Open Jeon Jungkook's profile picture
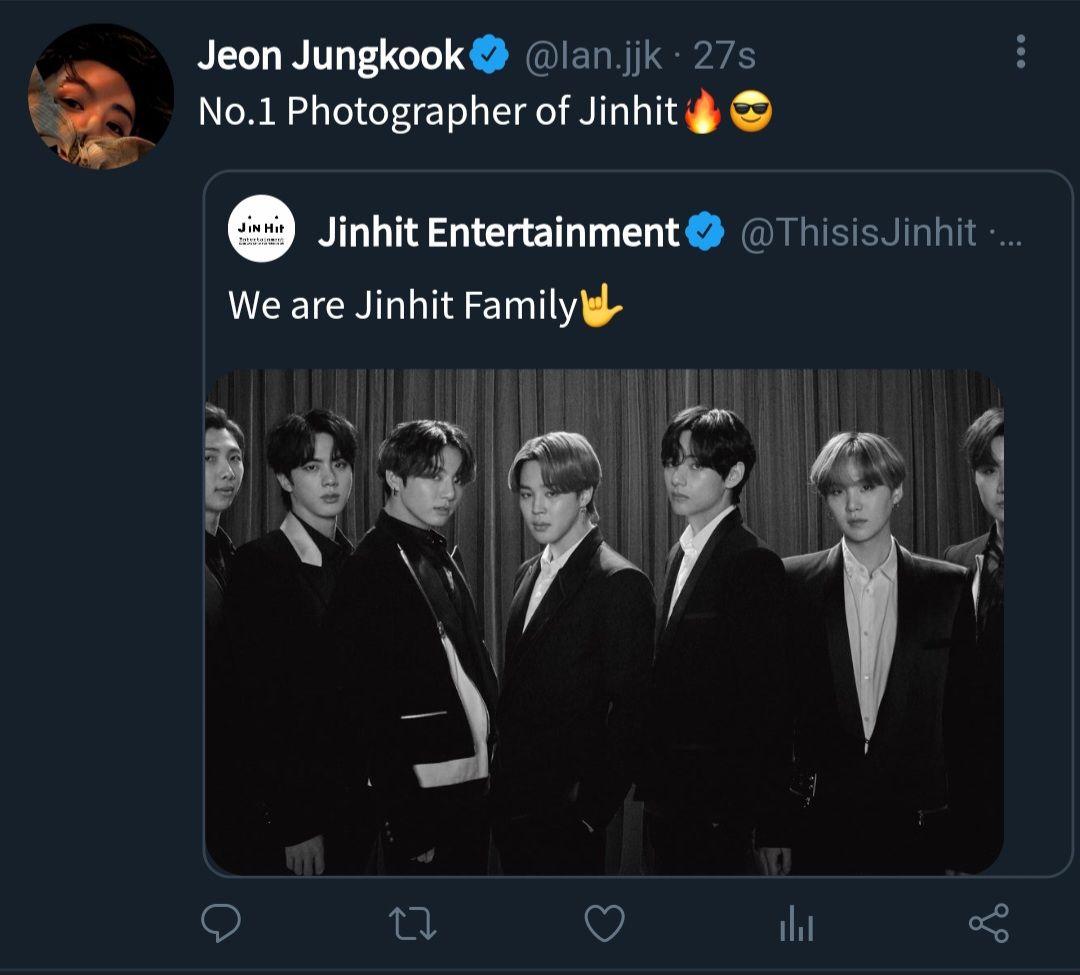1080x975 pixels. pyautogui.click(x=101, y=96)
